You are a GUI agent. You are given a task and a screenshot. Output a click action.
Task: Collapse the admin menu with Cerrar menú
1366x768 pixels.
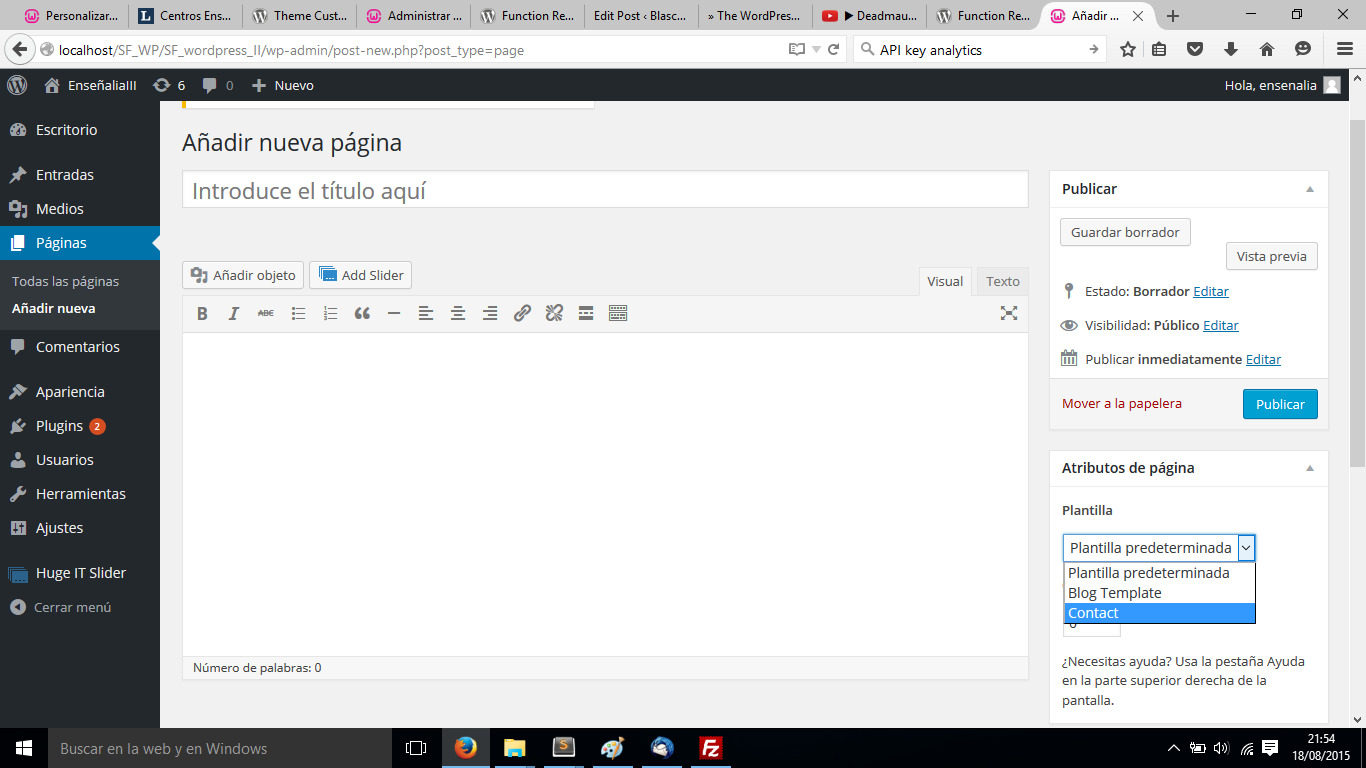tap(61, 607)
